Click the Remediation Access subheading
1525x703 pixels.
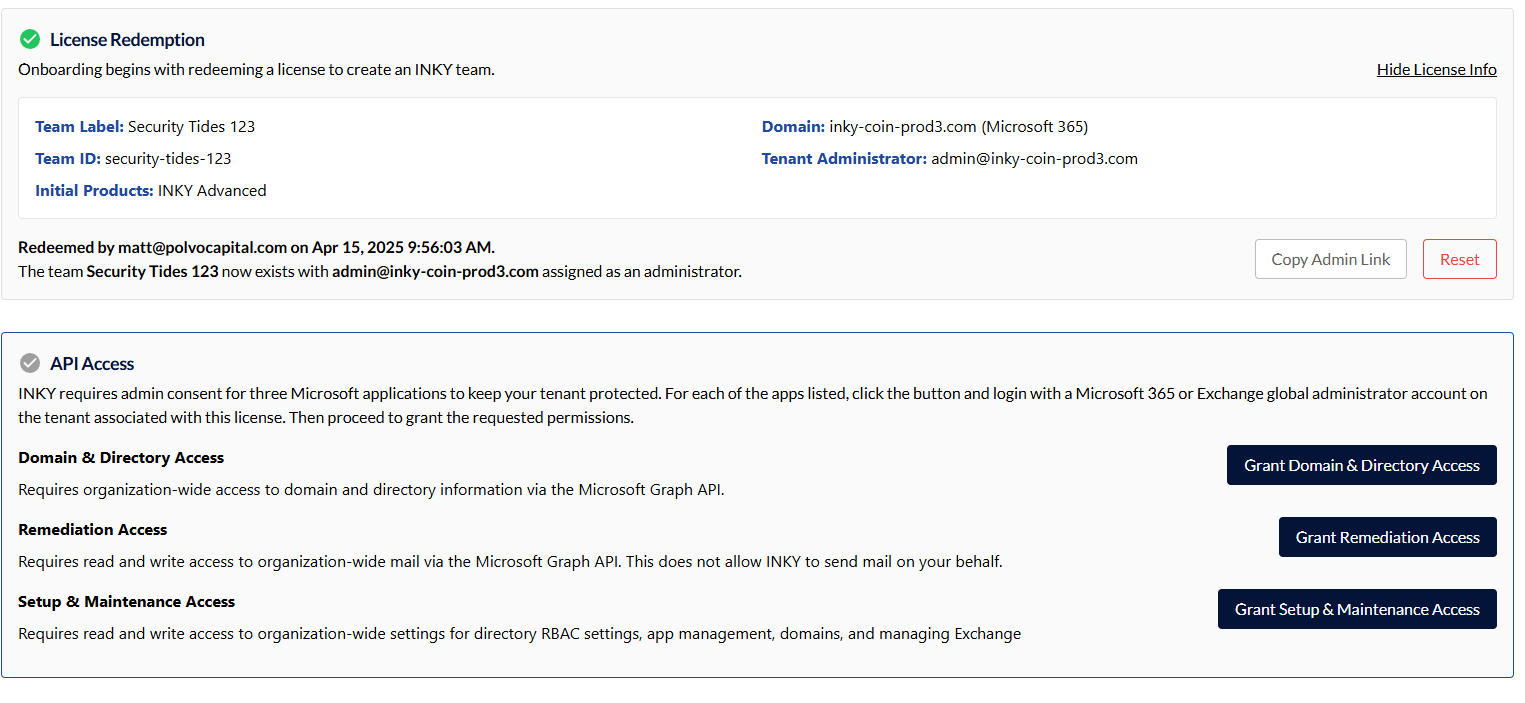tap(93, 530)
